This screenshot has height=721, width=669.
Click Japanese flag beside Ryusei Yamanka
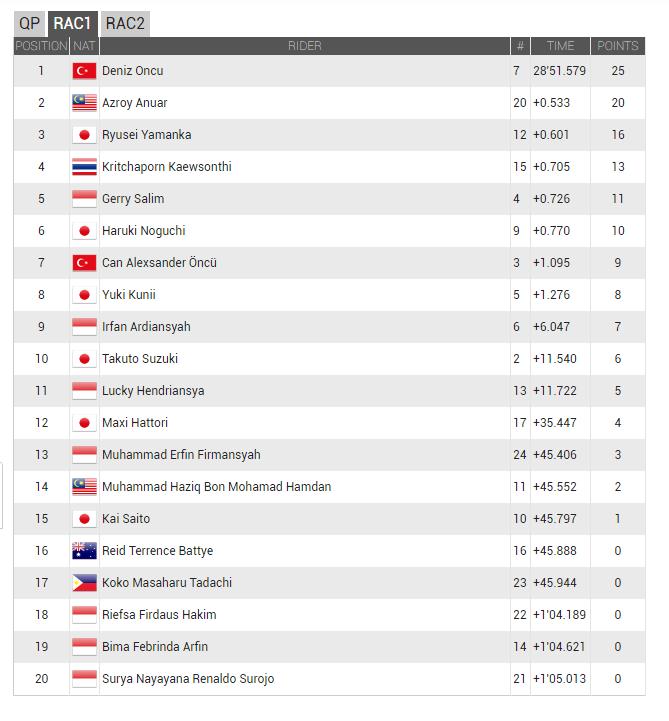(x=84, y=135)
